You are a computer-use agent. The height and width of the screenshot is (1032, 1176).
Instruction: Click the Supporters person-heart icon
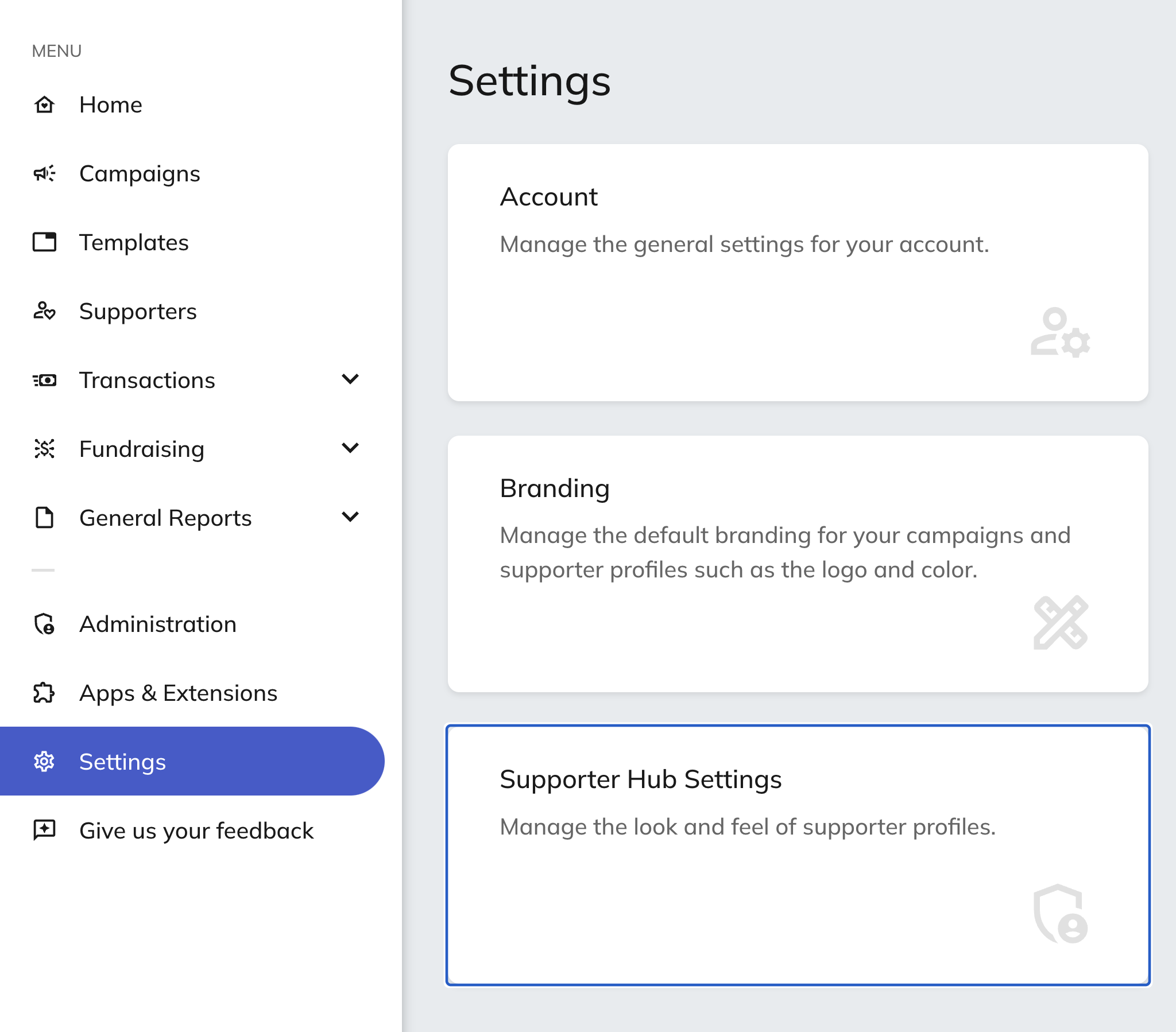pos(44,311)
